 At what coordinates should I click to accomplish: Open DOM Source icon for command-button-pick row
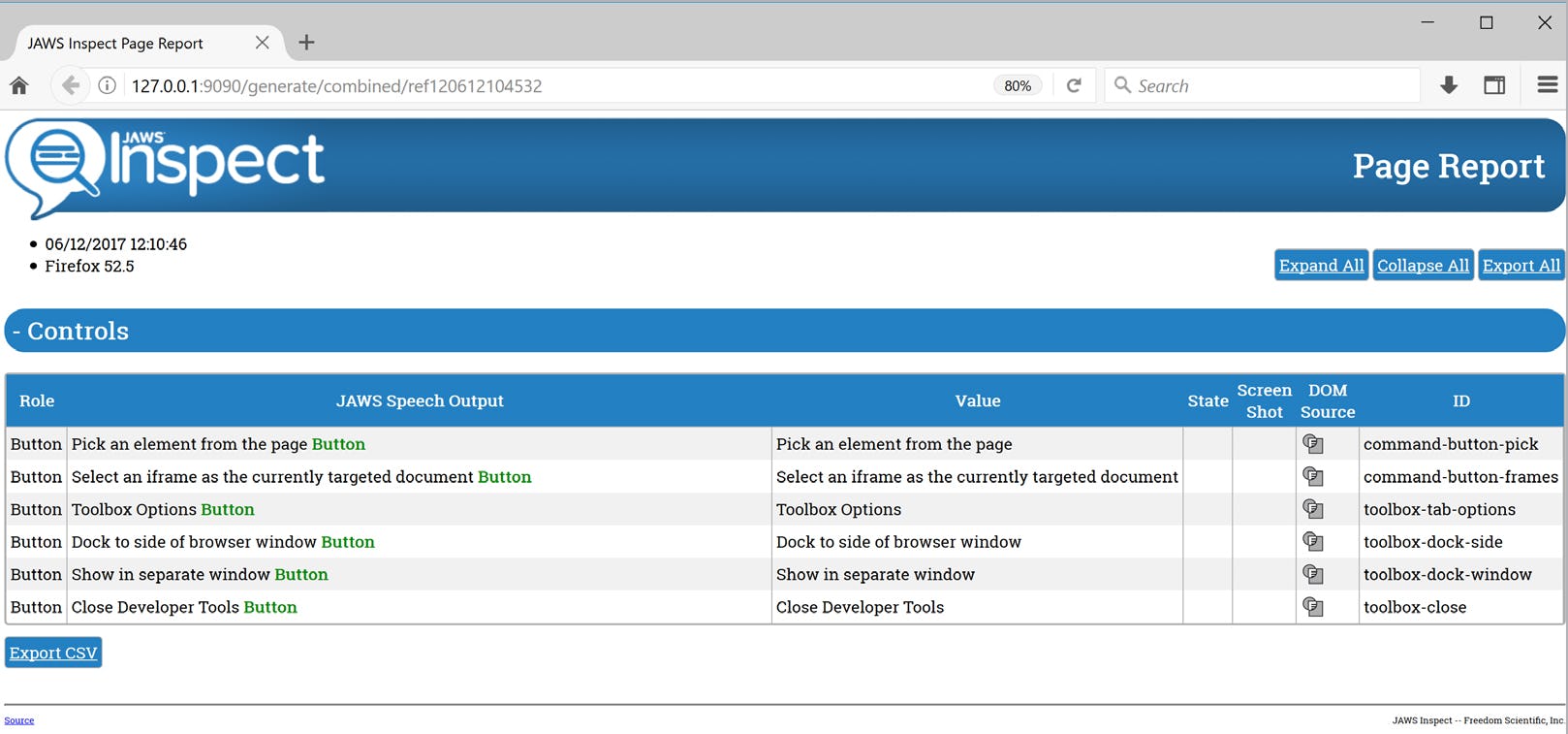pyautogui.click(x=1313, y=444)
